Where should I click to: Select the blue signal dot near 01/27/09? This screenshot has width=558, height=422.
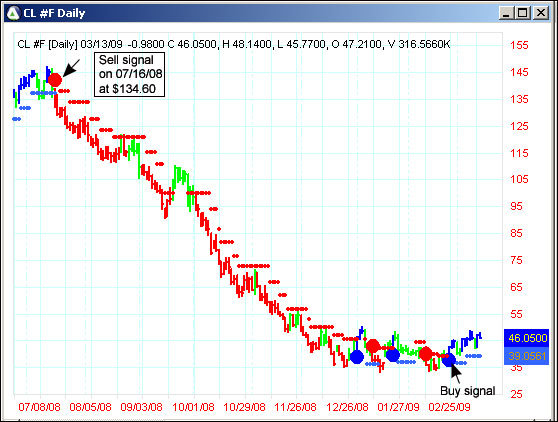pyautogui.click(x=393, y=355)
